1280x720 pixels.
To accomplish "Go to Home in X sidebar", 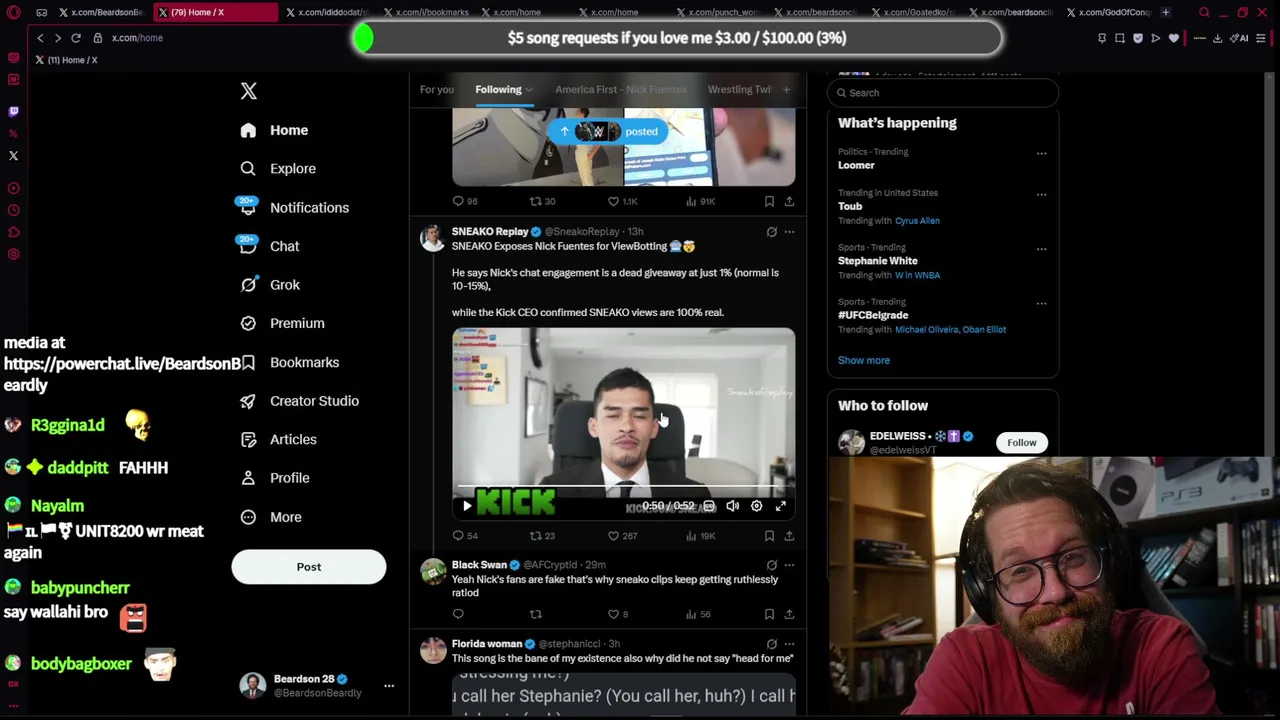I will tap(274, 130).
